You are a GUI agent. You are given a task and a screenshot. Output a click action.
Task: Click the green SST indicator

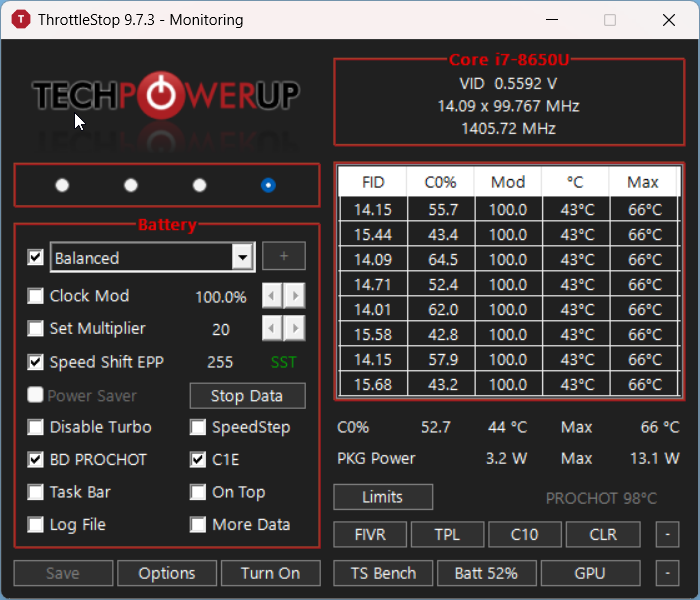pos(283,362)
